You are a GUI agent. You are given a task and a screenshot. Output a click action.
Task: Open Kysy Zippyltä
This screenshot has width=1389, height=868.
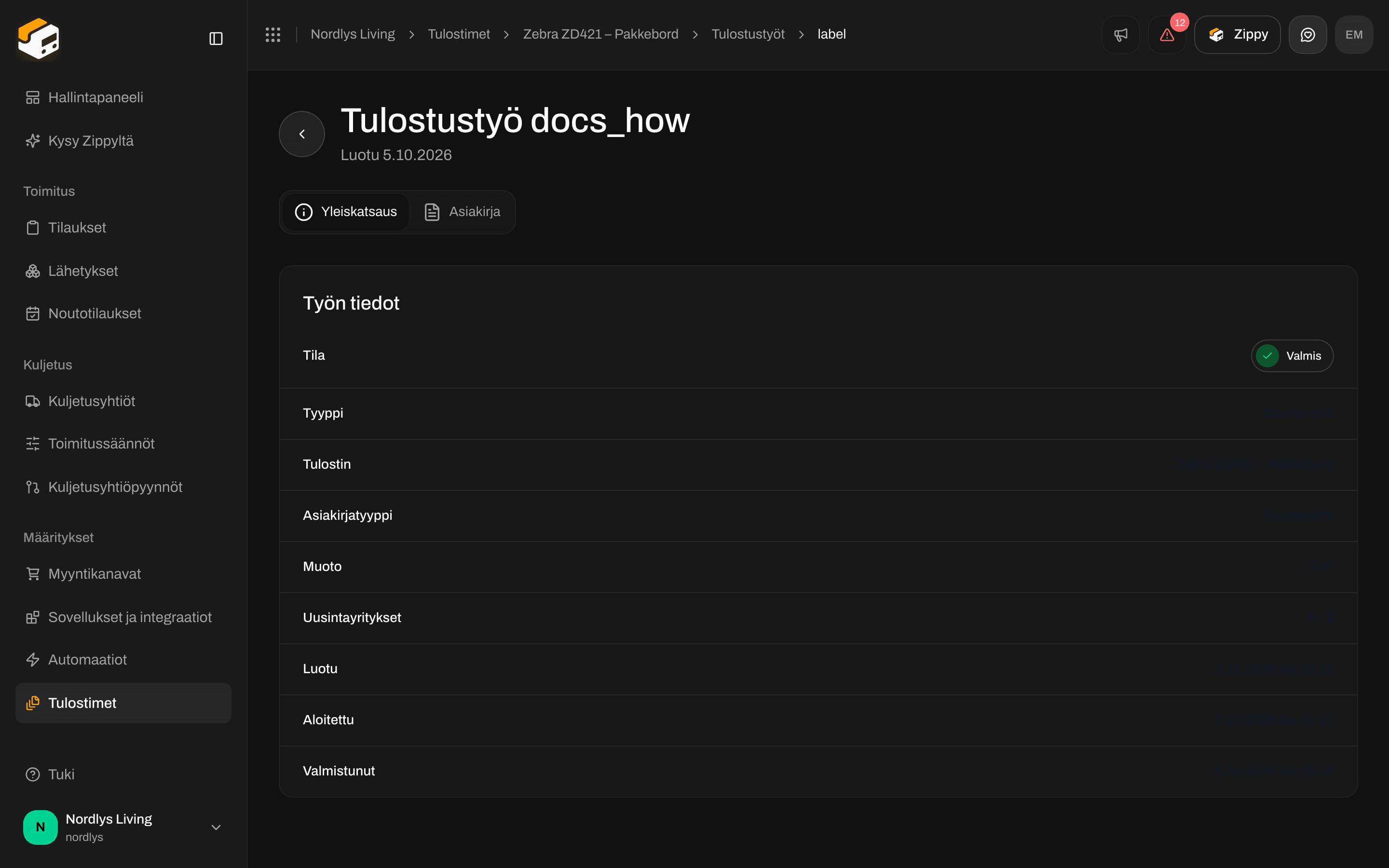(x=123, y=141)
